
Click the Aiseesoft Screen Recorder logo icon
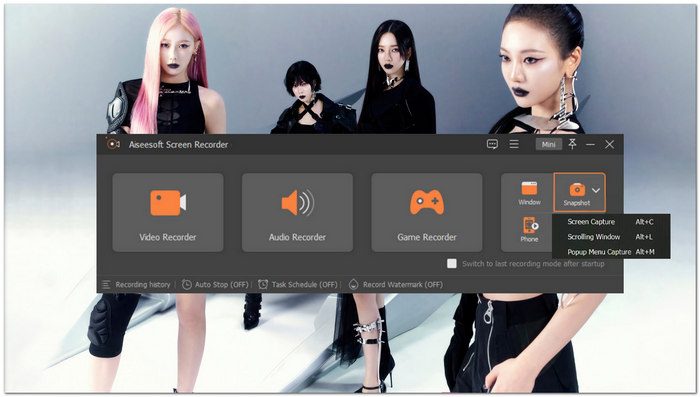click(112, 143)
